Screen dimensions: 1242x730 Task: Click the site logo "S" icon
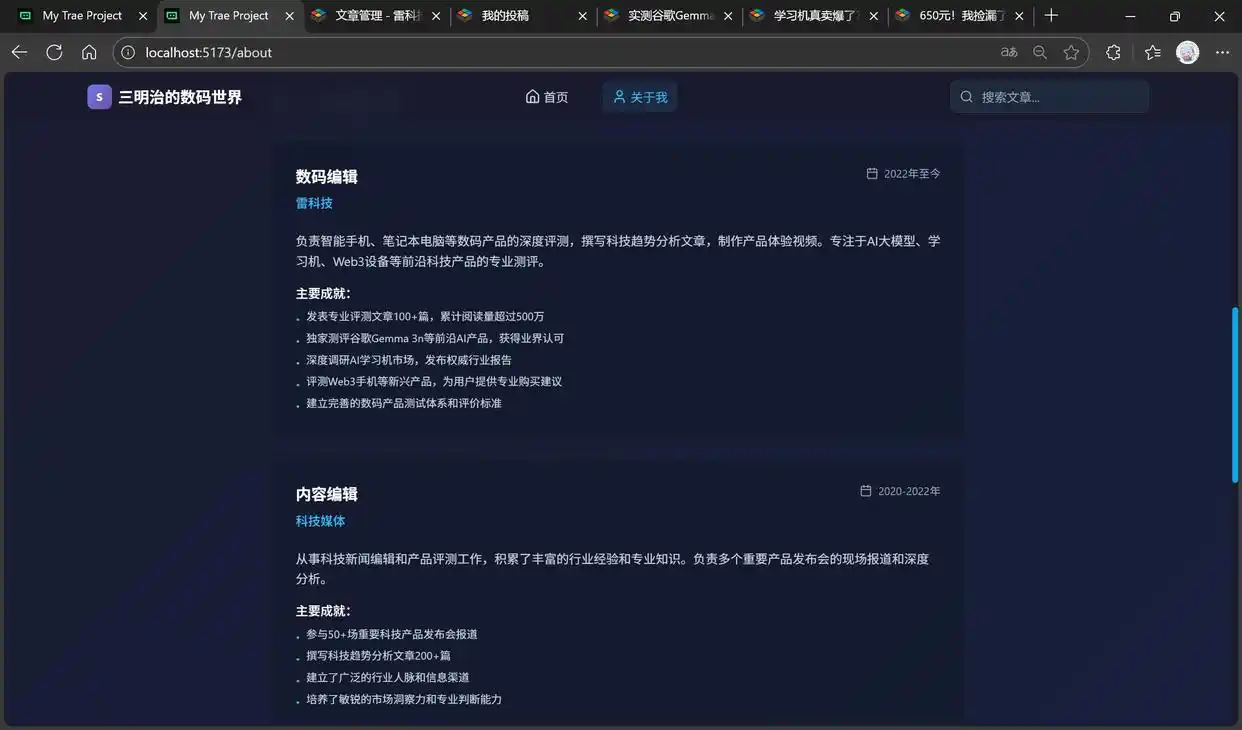pos(98,96)
